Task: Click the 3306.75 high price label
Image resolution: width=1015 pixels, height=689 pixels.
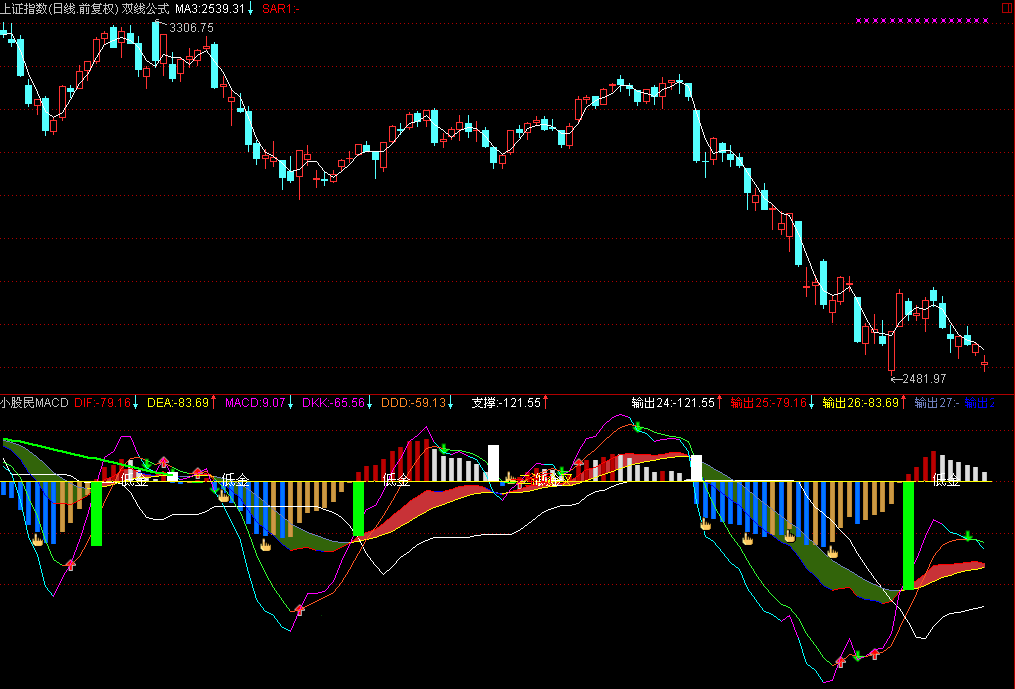Action: tap(191, 28)
